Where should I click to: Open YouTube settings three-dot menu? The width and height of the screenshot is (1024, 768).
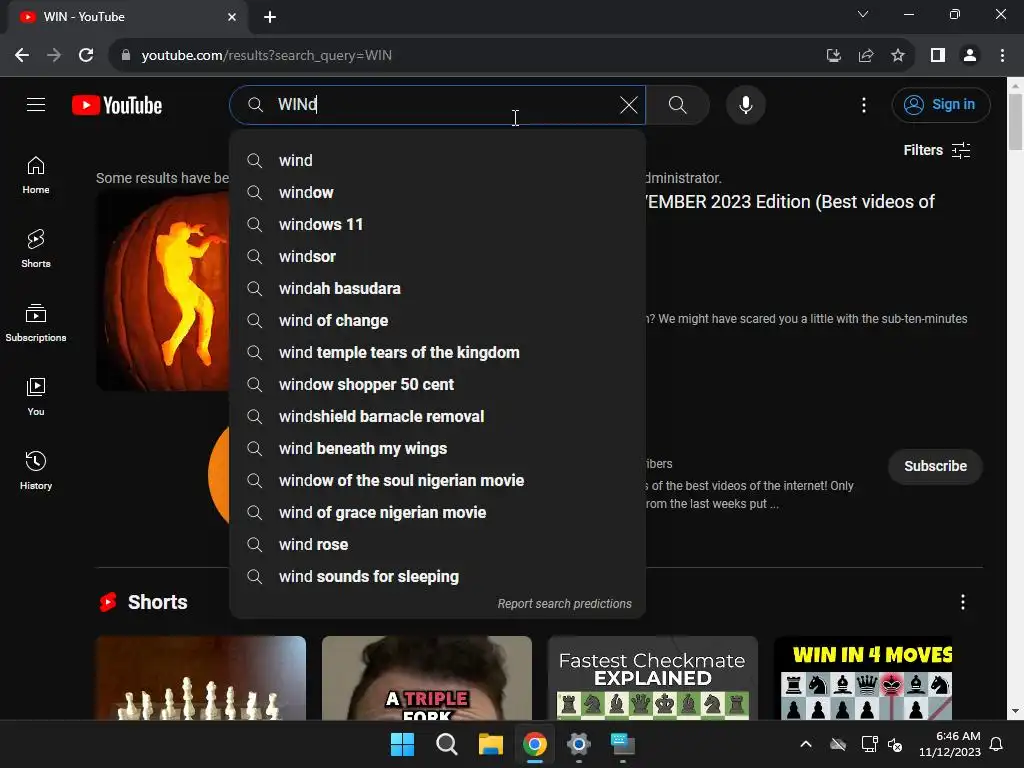pos(863,104)
